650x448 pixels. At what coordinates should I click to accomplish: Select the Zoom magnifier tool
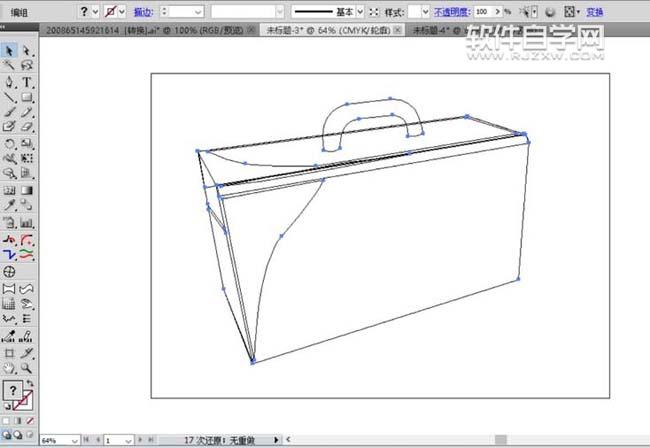(27, 368)
